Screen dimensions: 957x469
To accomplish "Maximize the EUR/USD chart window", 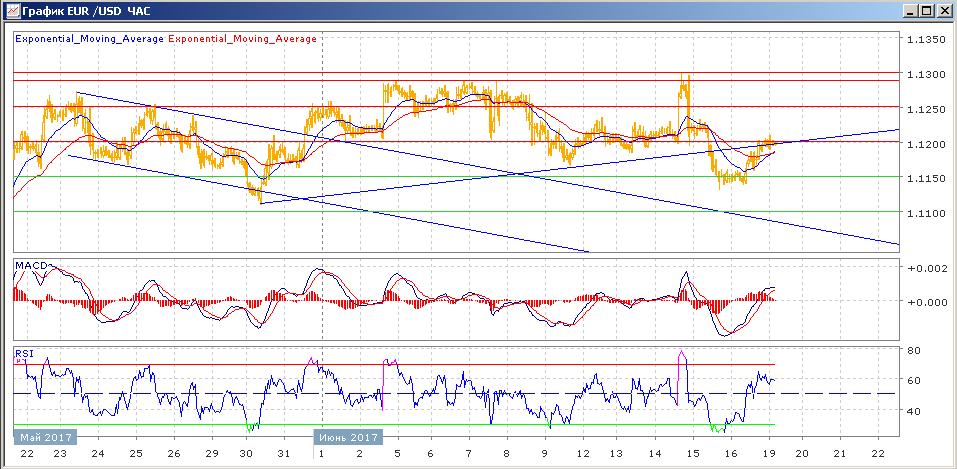I will pos(927,10).
